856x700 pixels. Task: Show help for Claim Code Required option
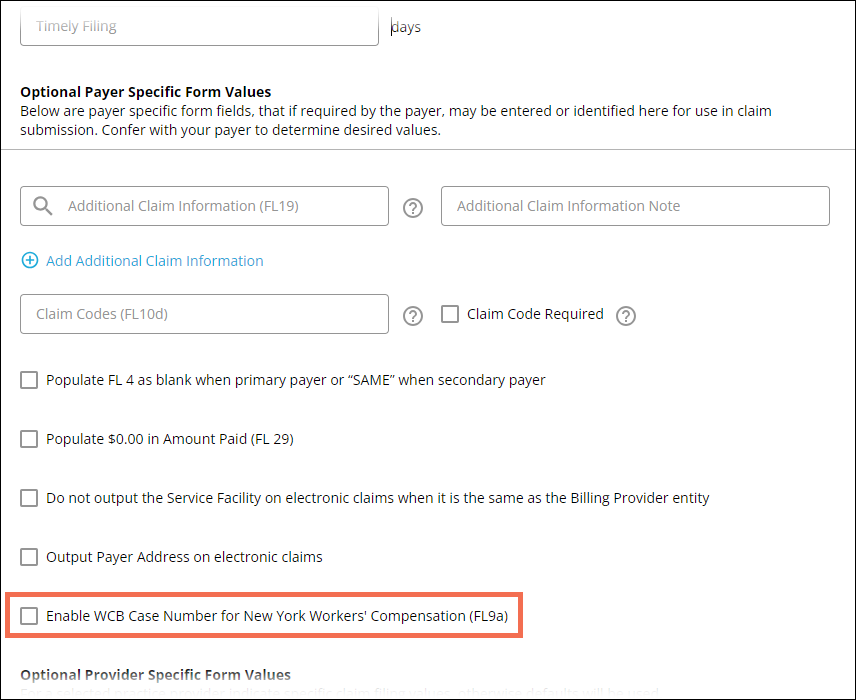[626, 316]
